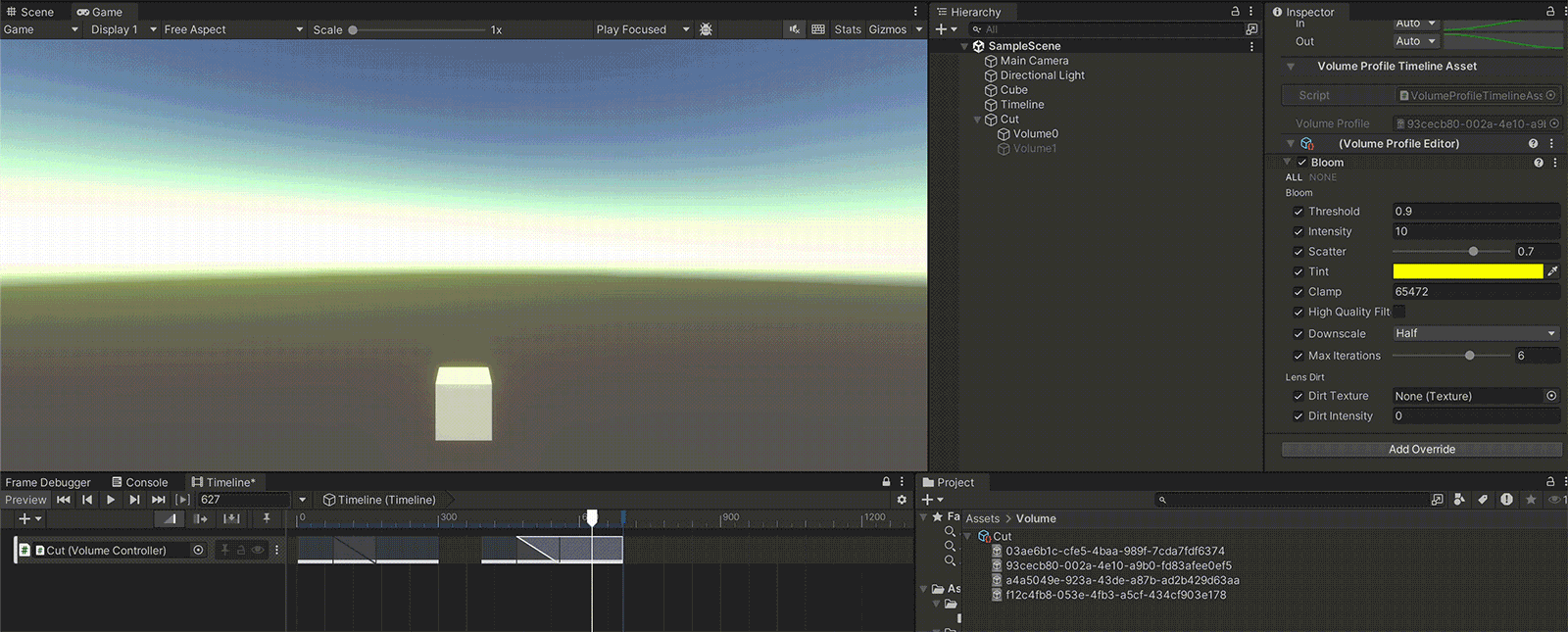Switch to the Console tab
Screen dimensions: 1568x632
pos(139,482)
